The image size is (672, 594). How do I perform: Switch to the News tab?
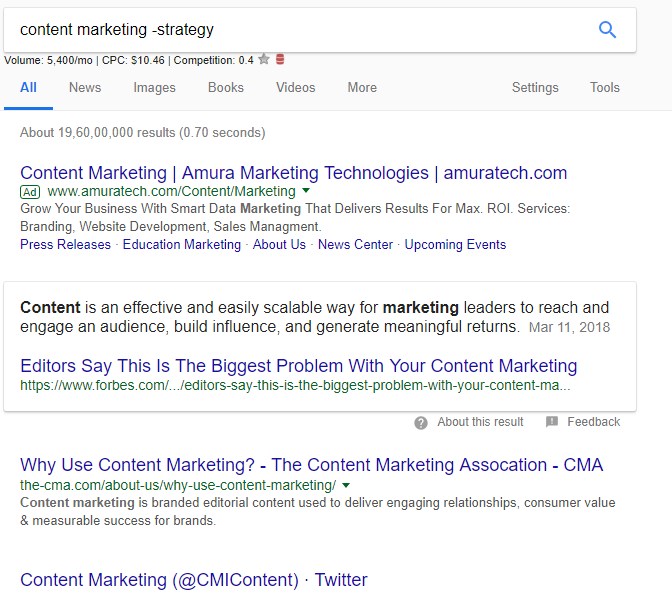(x=85, y=87)
